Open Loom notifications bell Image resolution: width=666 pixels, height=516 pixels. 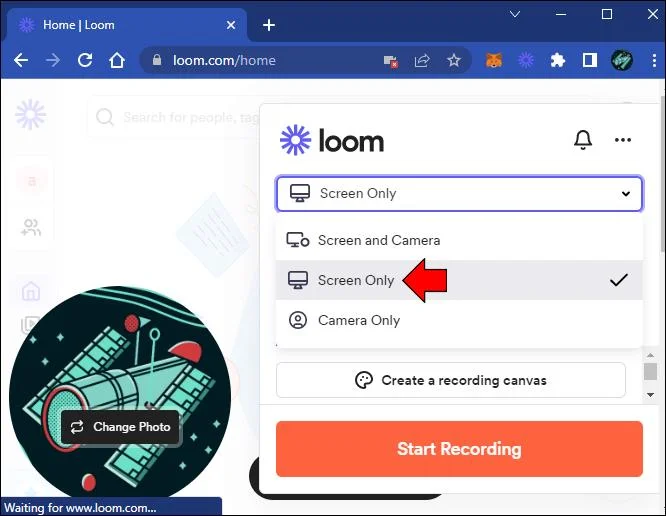coord(583,140)
